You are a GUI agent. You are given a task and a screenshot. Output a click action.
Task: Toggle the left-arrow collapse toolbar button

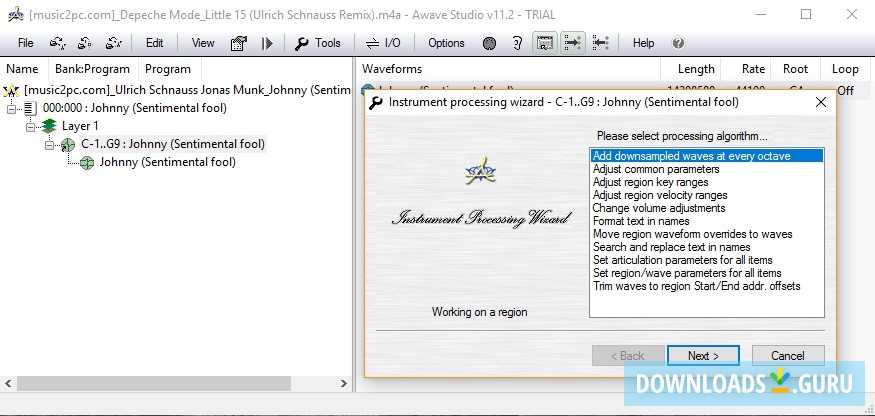coord(600,43)
